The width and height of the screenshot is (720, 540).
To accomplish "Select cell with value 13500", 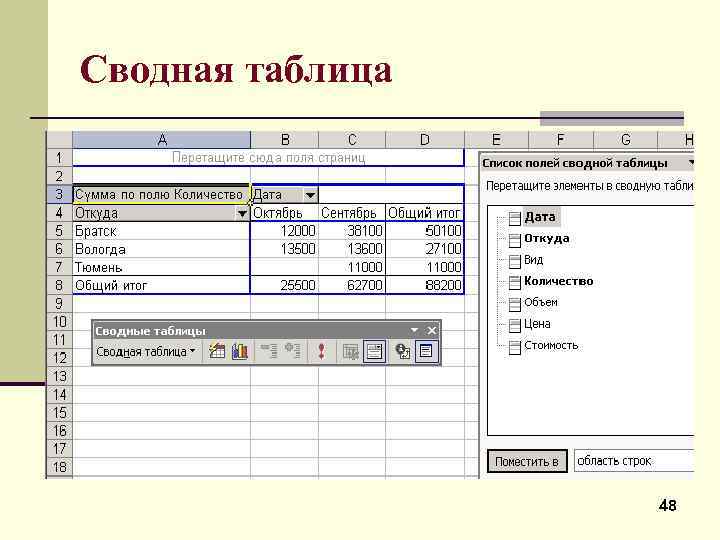I will click(284, 249).
